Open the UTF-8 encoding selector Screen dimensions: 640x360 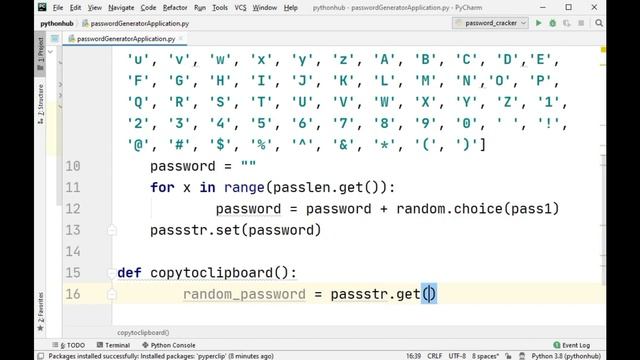point(457,356)
